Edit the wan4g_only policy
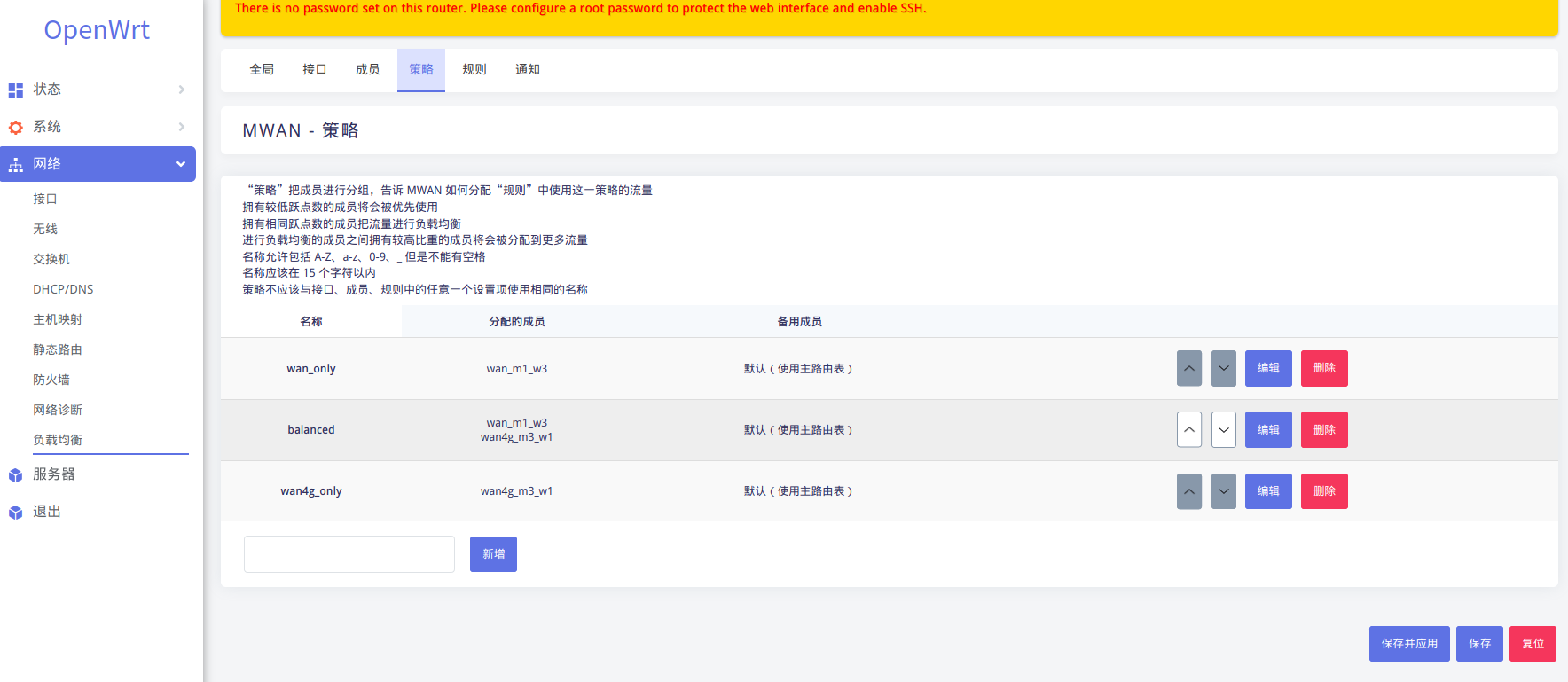1568x682 pixels. tap(1268, 491)
